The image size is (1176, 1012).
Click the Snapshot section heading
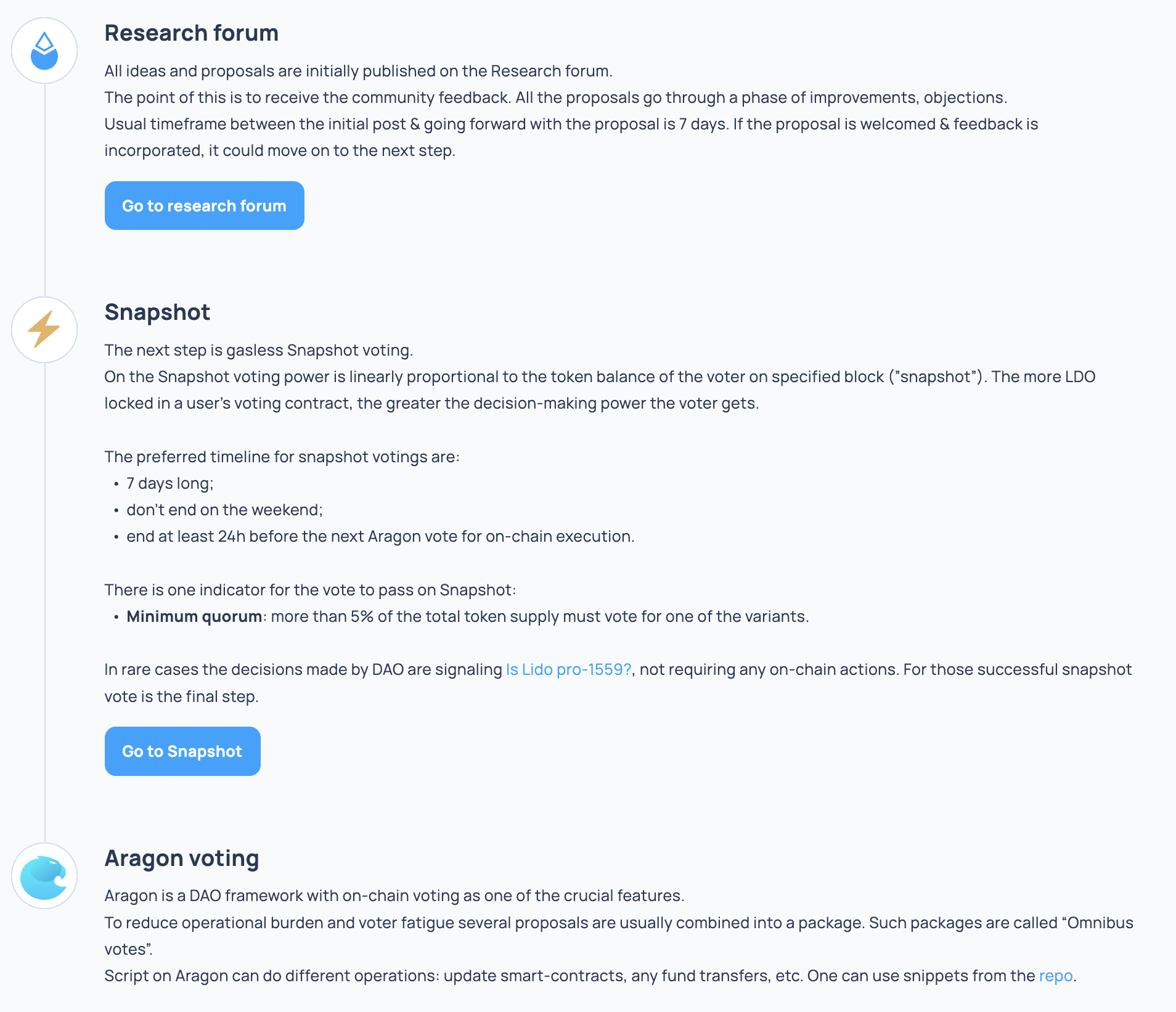pos(157,312)
